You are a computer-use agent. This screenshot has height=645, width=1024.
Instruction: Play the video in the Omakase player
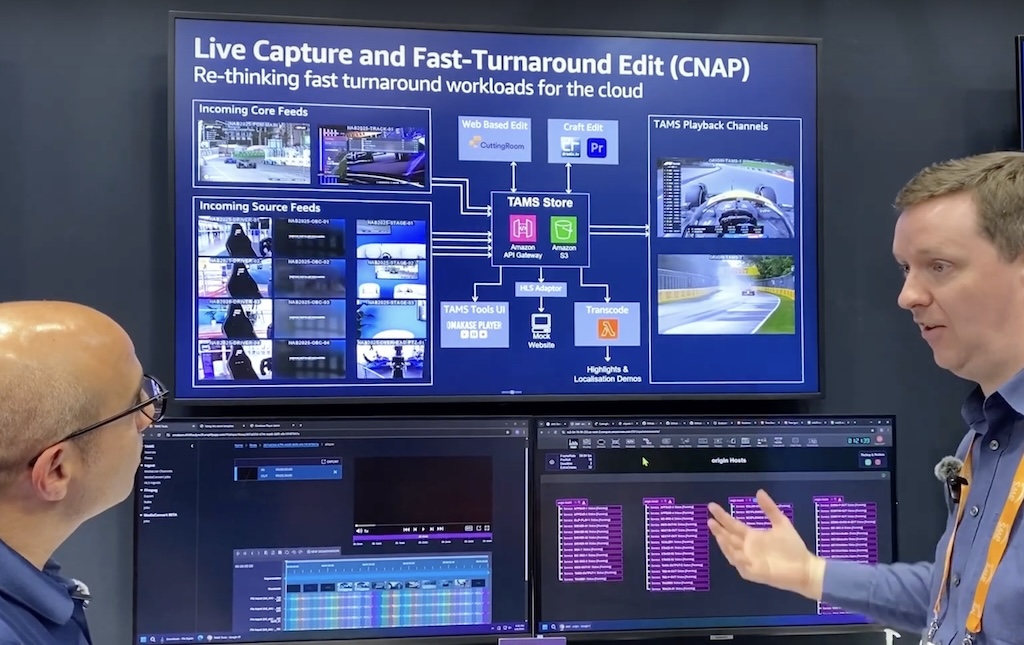(423, 529)
